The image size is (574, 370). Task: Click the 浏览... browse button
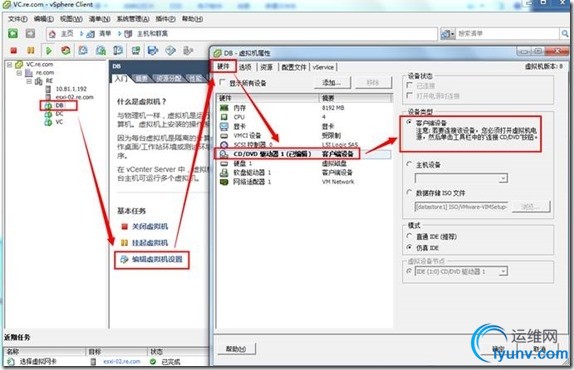pos(531,207)
